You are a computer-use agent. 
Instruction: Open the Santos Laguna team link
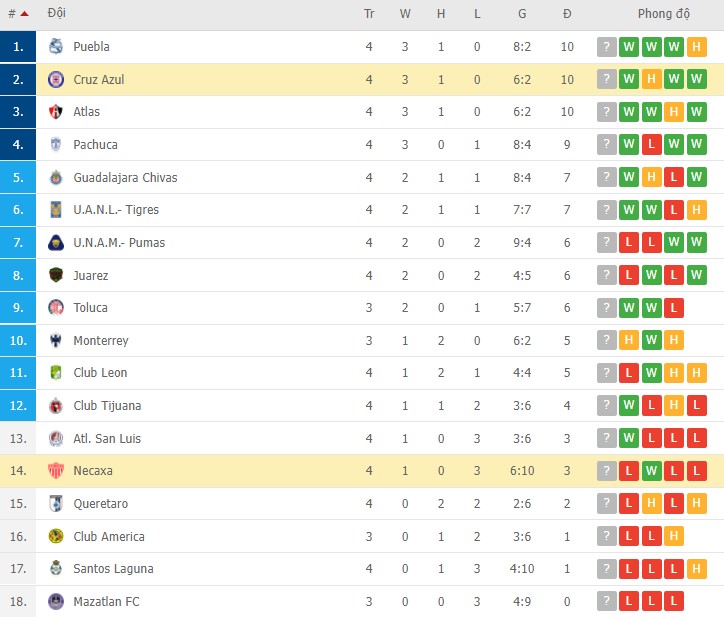tap(113, 569)
